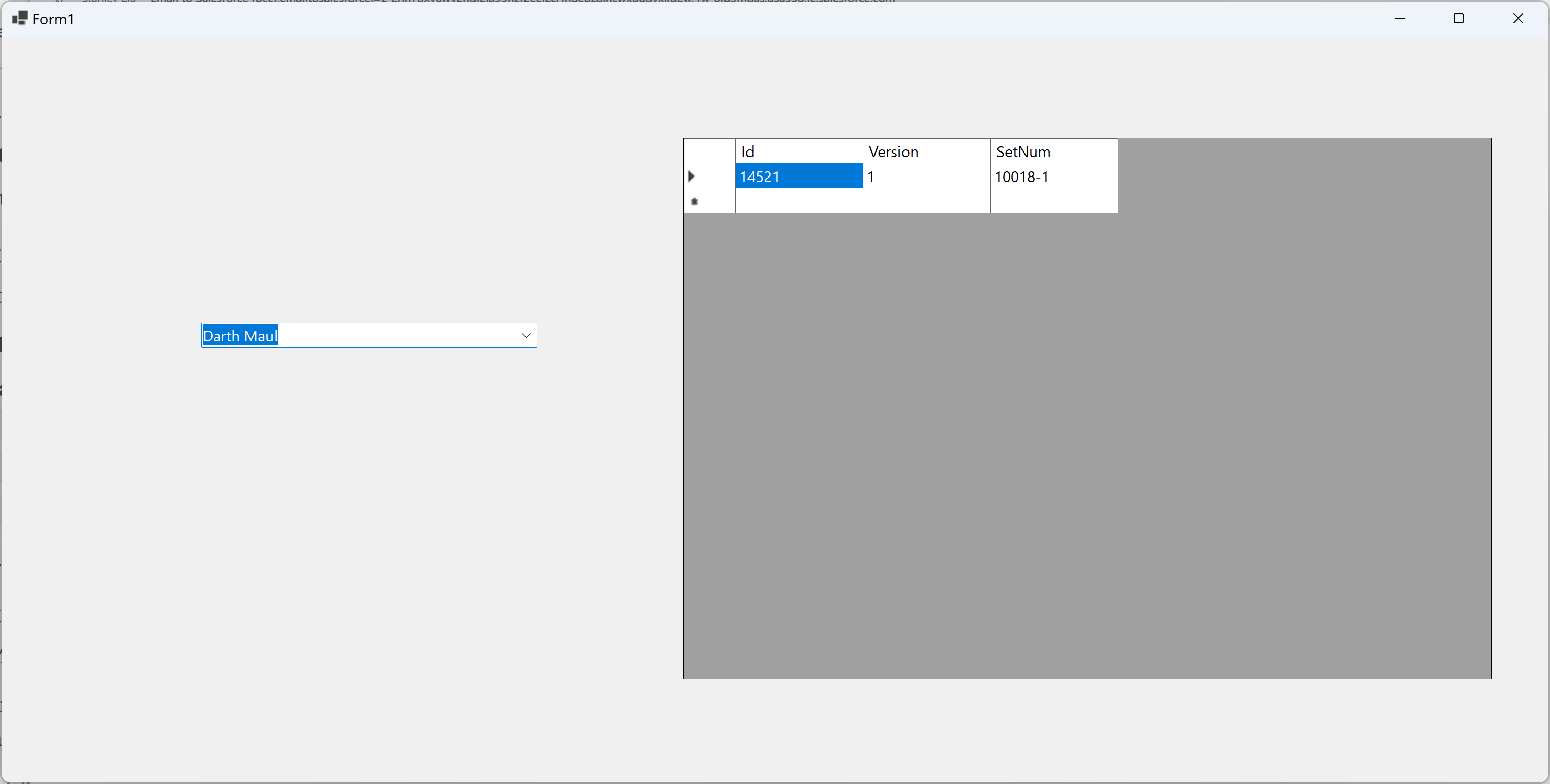
Task: Click the Id column header
Action: [798, 151]
